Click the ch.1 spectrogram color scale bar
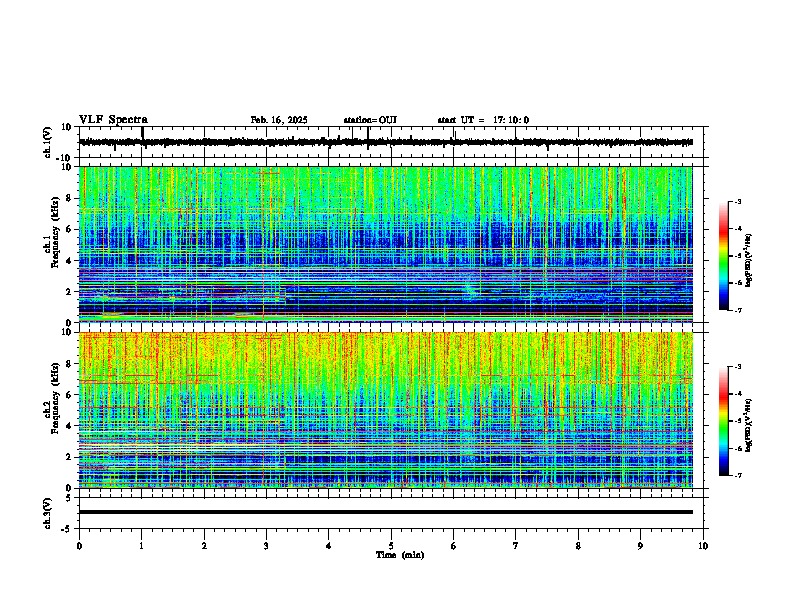Image resolution: width=792 pixels, height=612 pixels. point(724,256)
